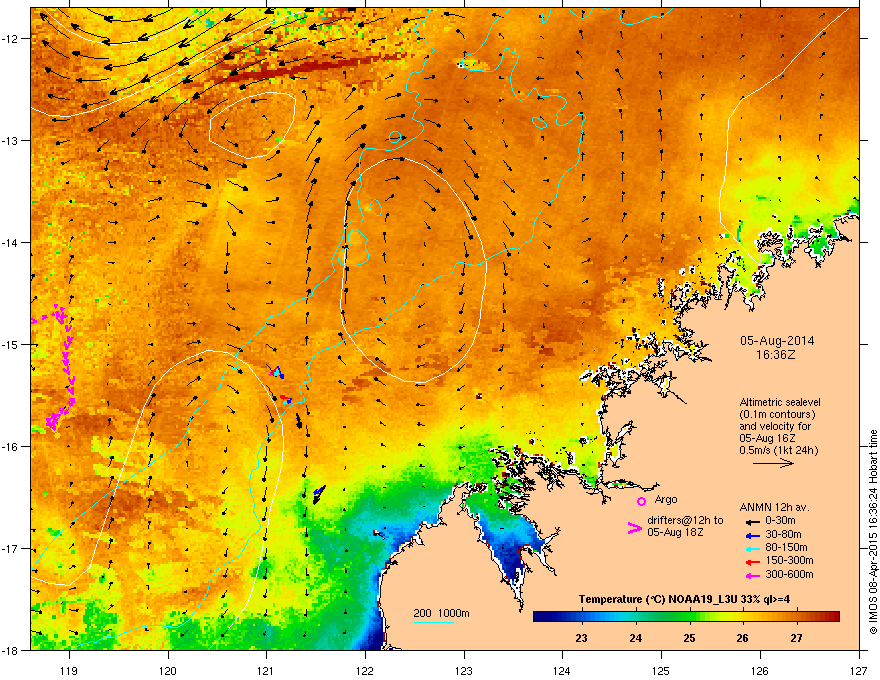Click the colorbar value 26
The image size is (880, 680).
742,638
